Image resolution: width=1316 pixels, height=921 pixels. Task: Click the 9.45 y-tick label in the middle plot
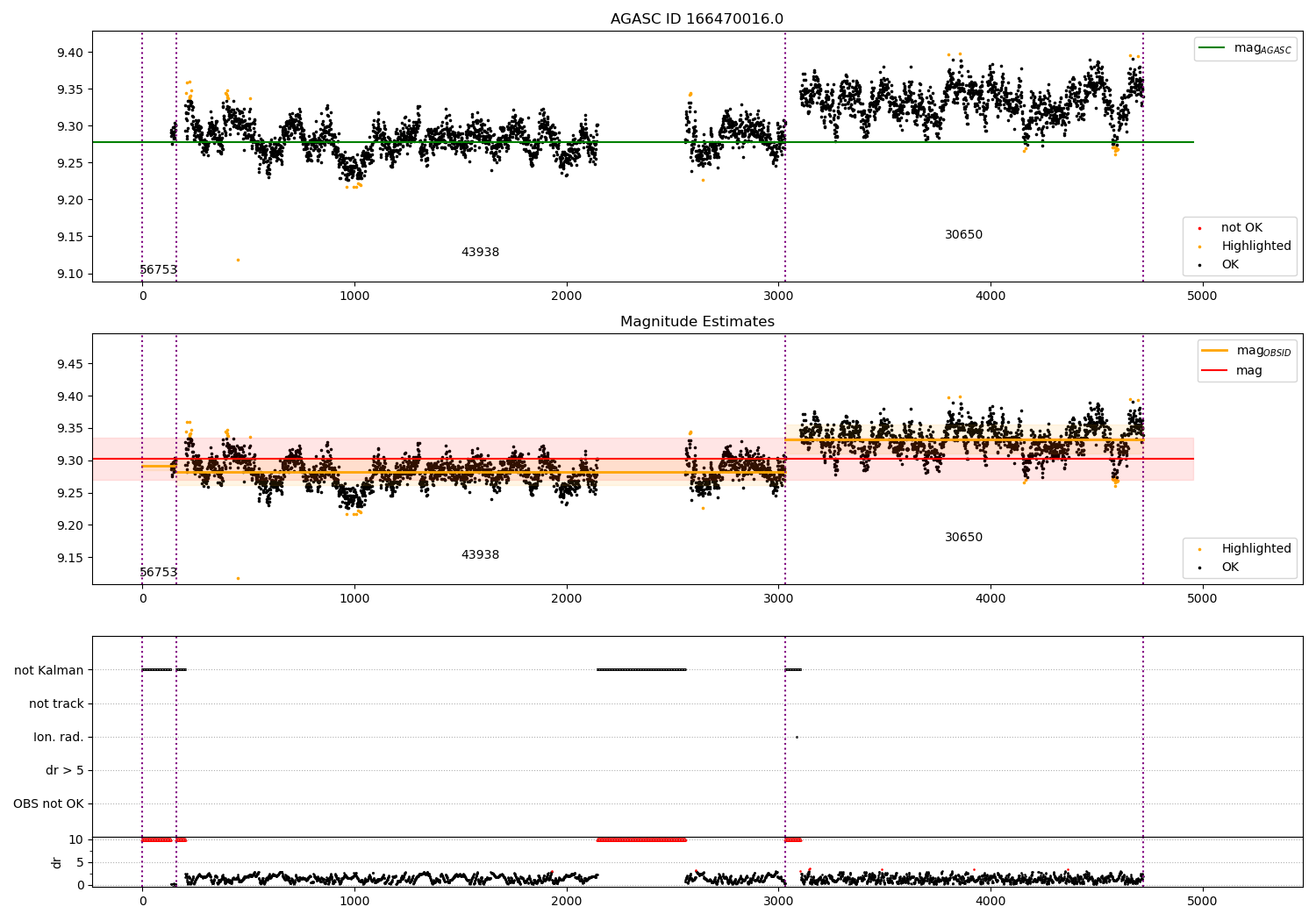(x=69, y=364)
